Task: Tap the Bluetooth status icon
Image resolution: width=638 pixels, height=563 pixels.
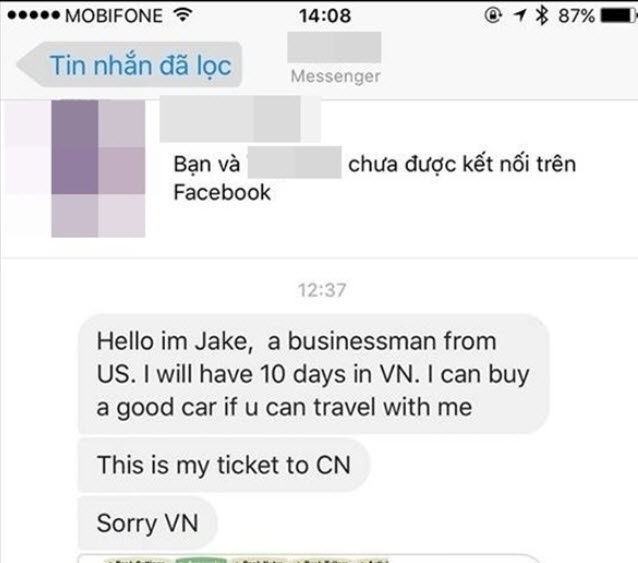Action: point(542,15)
